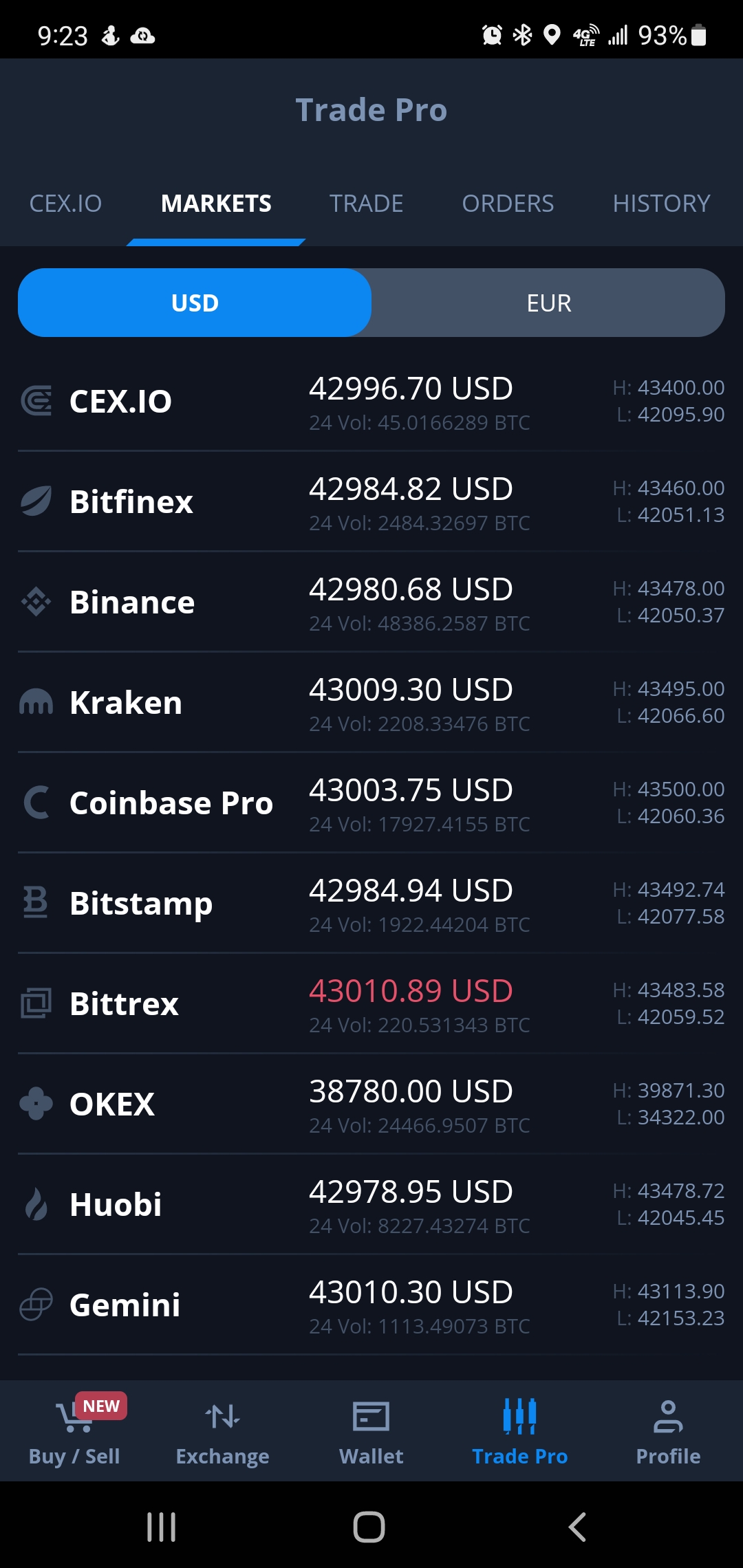Open the CEX.IO top tab
This screenshot has height=1568, width=743.
(65, 204)
